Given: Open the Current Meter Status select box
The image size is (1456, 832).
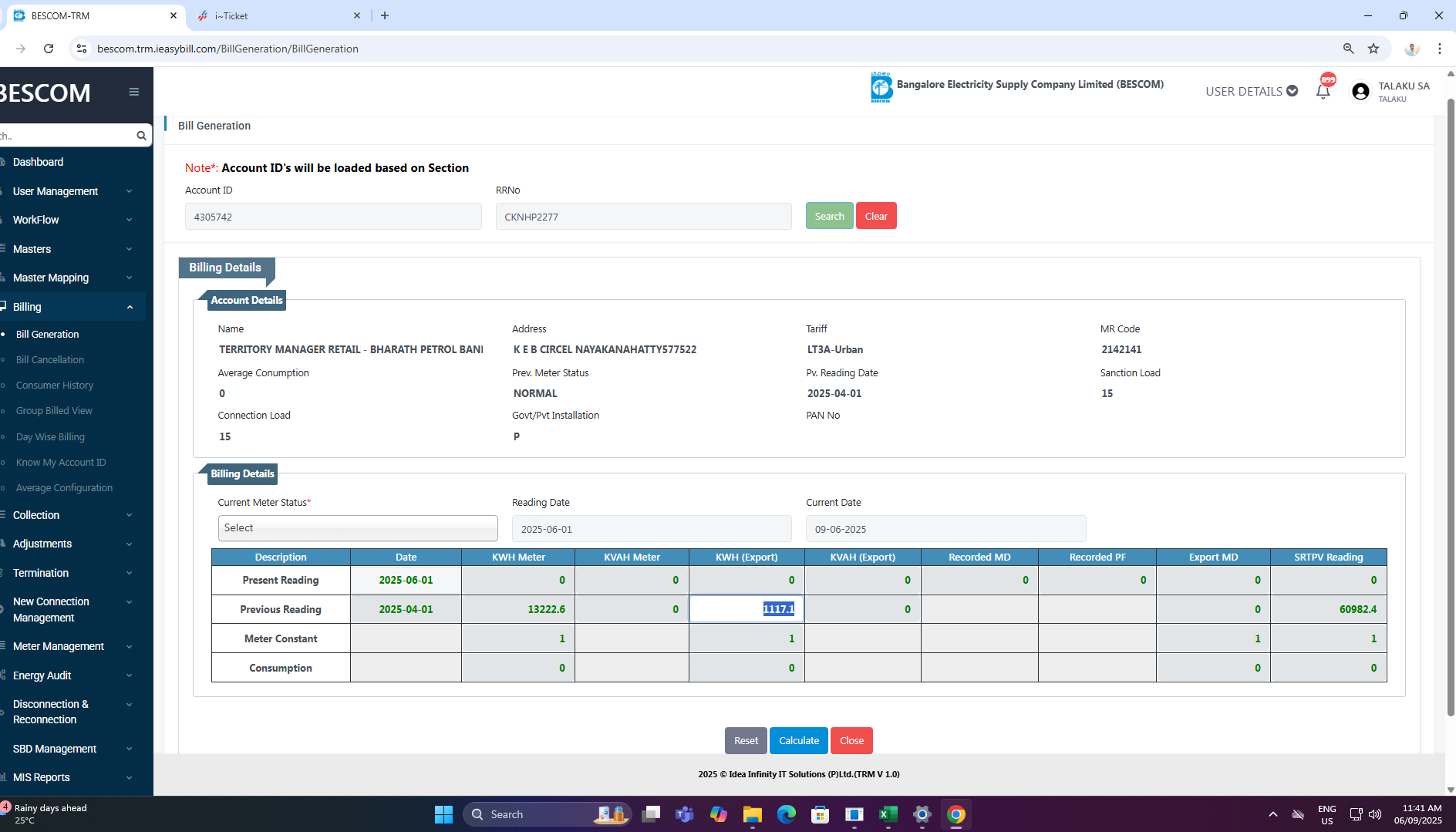Looking at the screenshot, I should point(358,528).
